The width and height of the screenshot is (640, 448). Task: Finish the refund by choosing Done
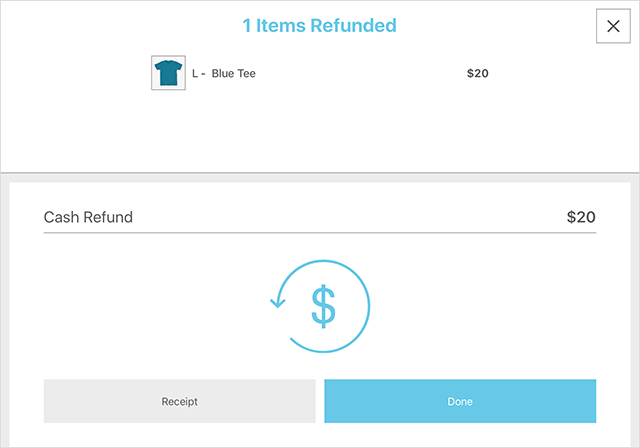coord(460,401)
